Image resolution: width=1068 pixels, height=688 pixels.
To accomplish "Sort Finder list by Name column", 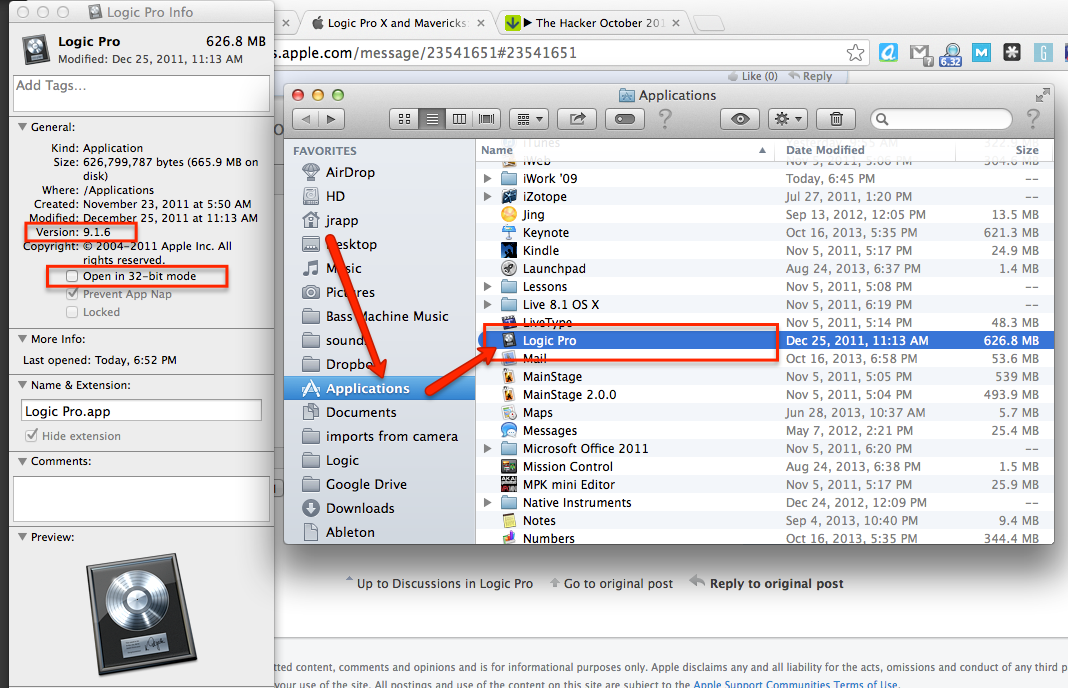I will coord(625,151).
